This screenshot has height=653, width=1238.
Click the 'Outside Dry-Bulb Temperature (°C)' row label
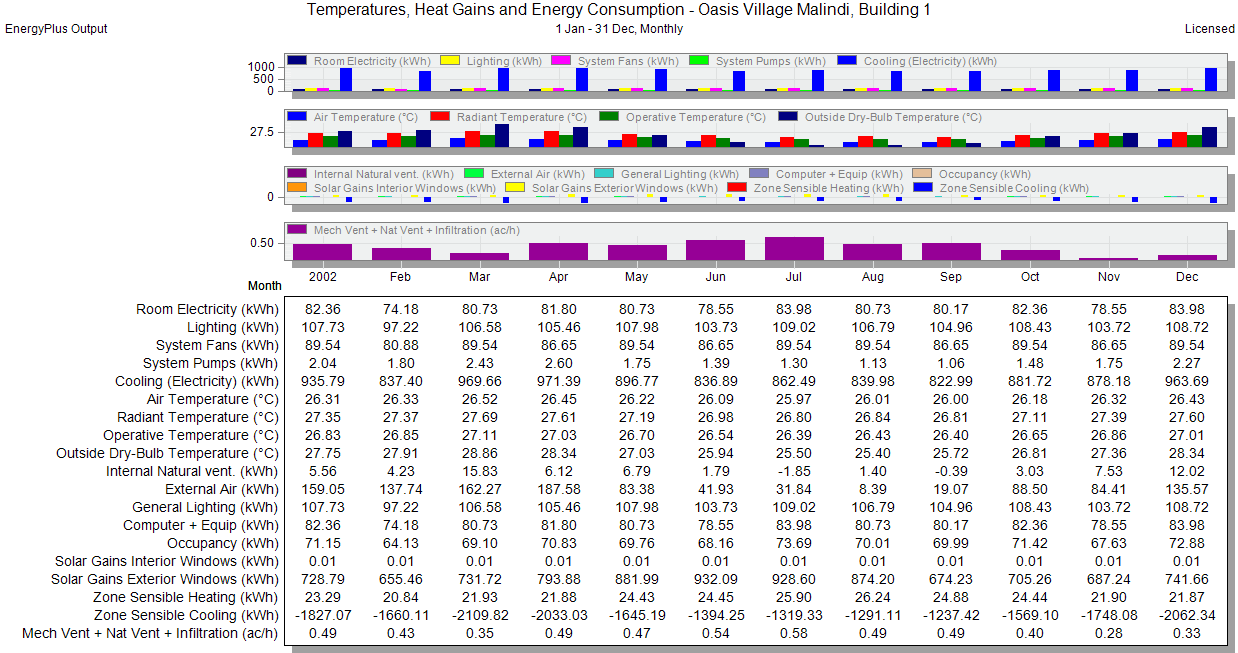pos(168,454)
